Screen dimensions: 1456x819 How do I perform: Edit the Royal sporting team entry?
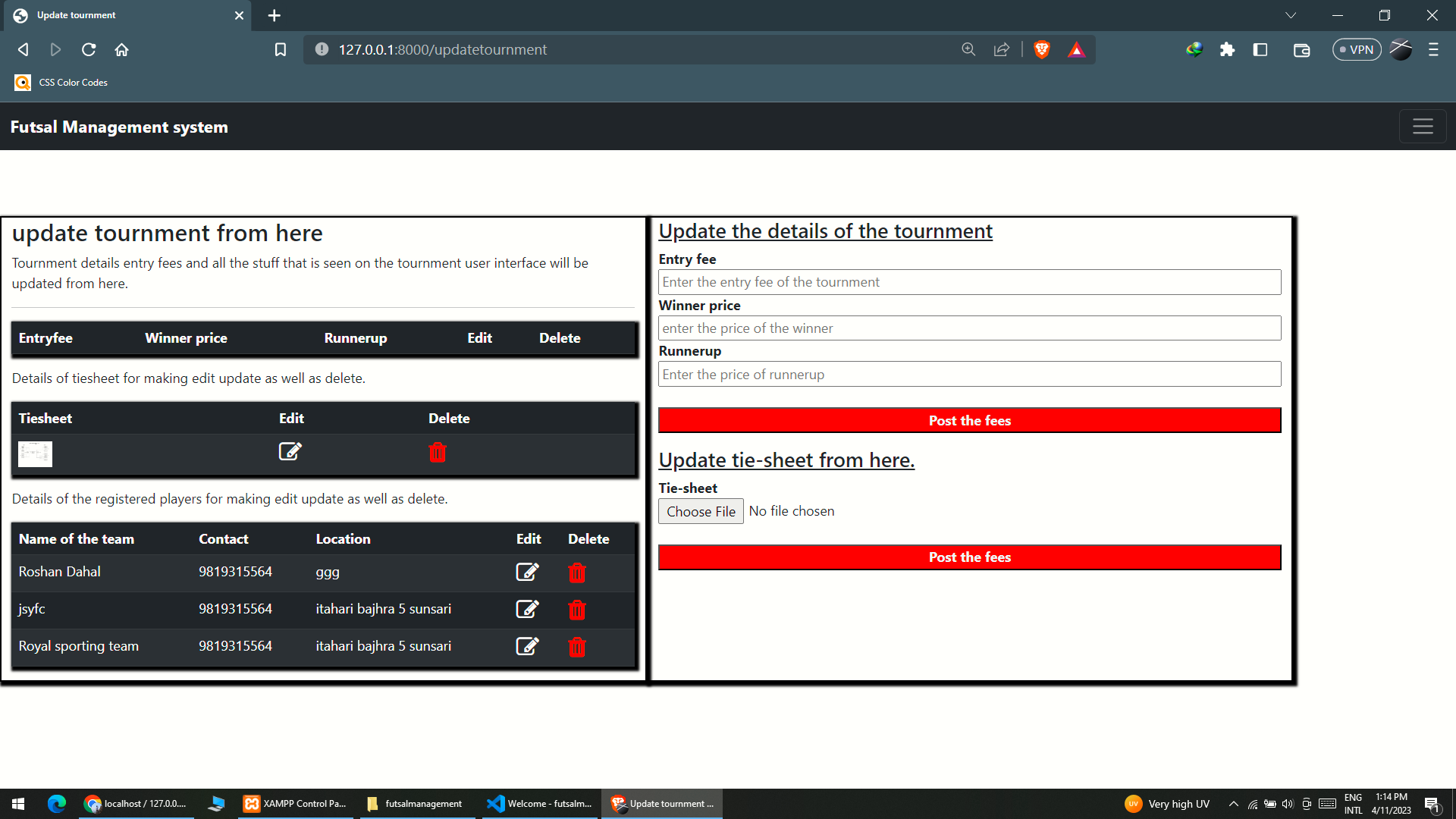tap(528, 646)
